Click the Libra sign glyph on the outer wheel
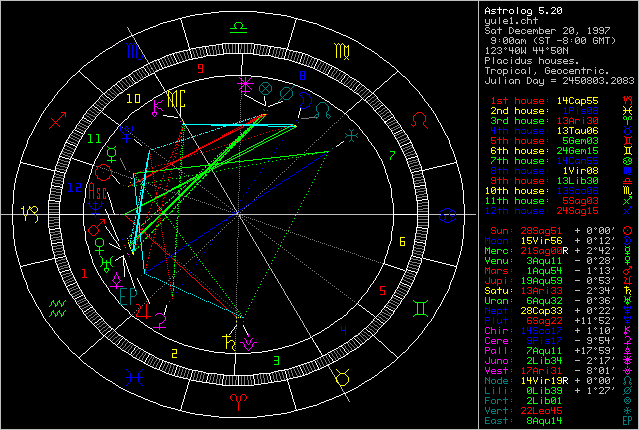The height and width of the screenshot is (430, 639). coord(238,28)
